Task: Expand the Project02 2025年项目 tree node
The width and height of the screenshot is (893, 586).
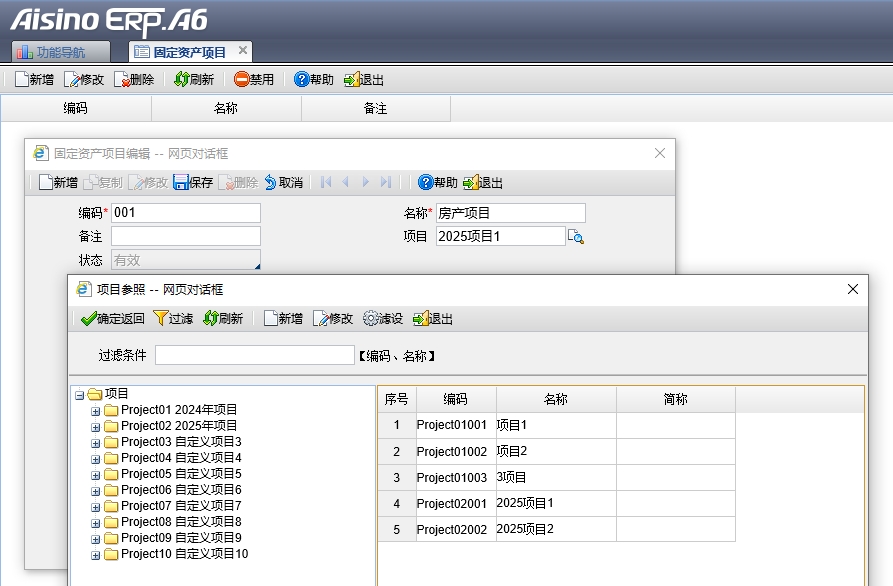Action: pyautogui.click(x=96, y=426)
